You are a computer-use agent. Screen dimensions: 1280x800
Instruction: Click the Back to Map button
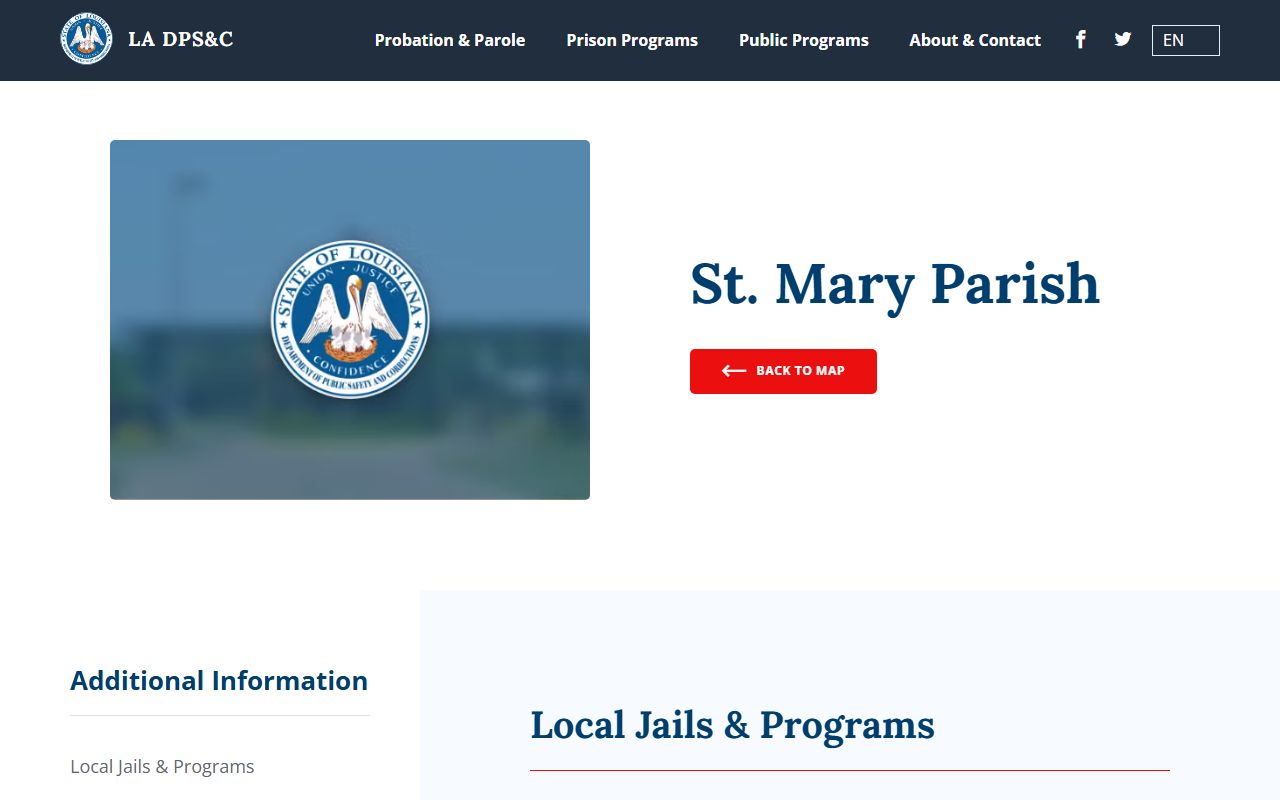coord(783,371)
